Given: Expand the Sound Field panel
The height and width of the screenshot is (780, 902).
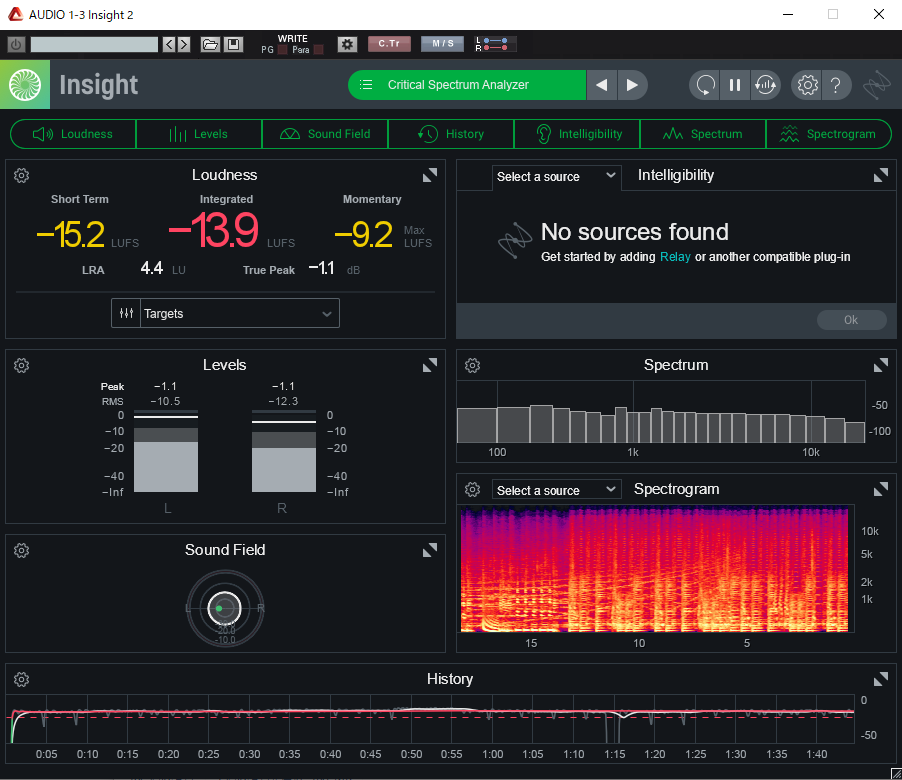Looking at the screenshot, I should coord(430,550).
